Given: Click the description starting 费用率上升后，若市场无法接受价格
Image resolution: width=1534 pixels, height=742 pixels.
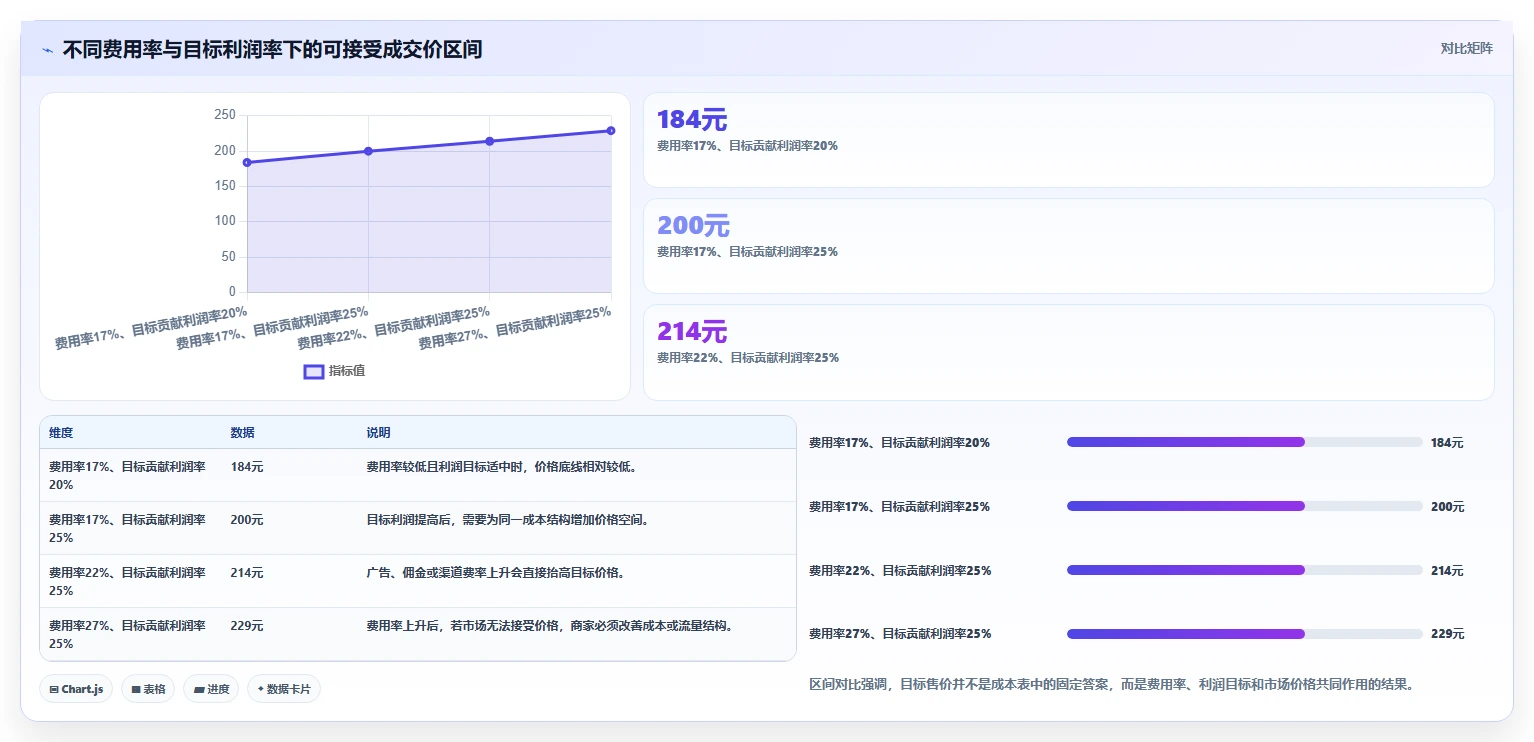Looking at the screenshot, I should [551, 625].
